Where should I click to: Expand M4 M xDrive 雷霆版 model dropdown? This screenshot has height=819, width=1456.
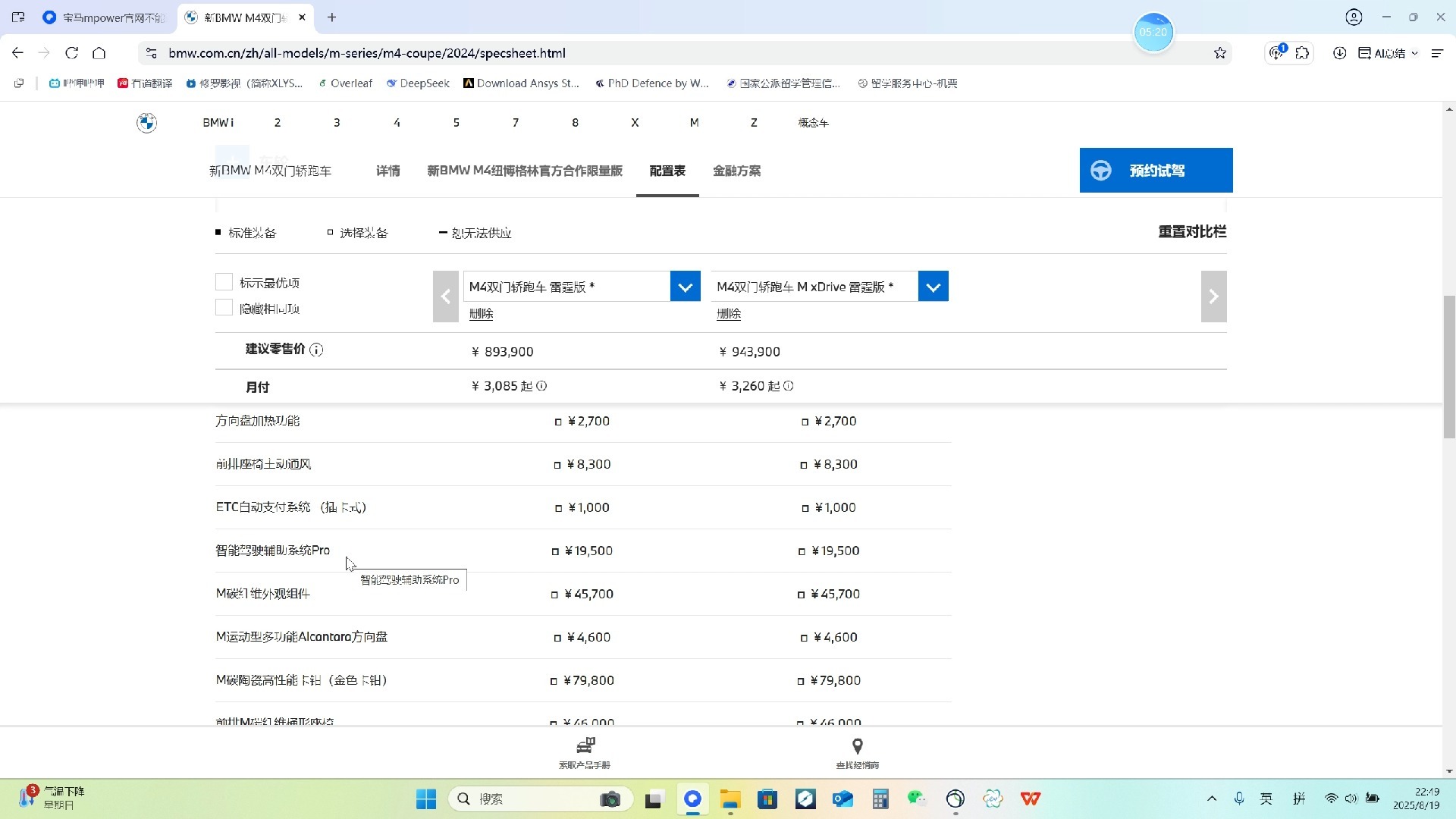click(933, 287)
